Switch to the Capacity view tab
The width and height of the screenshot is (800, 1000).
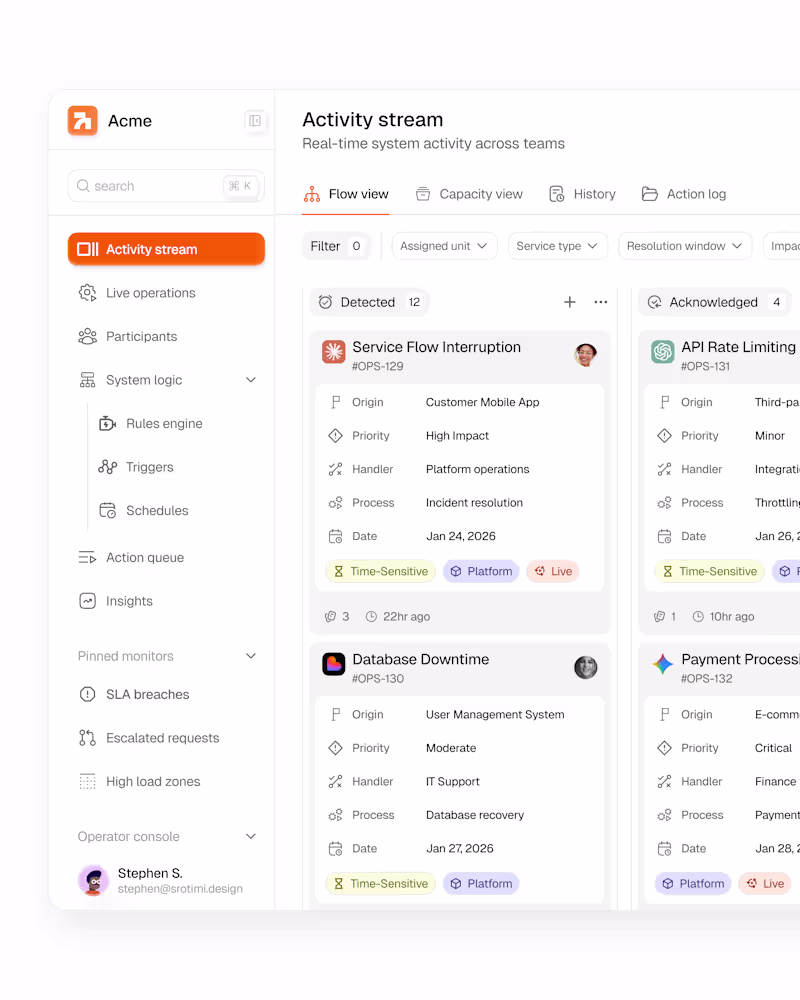coord(469,194)
